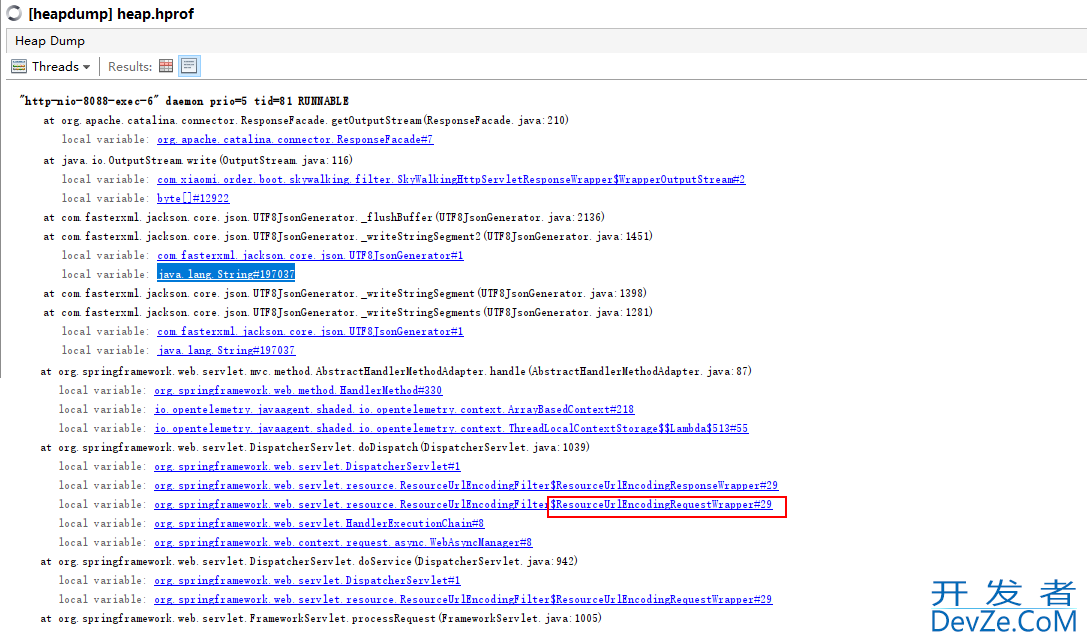
Task: Click the "Results:" toolbar label
Action: [130, 67]
